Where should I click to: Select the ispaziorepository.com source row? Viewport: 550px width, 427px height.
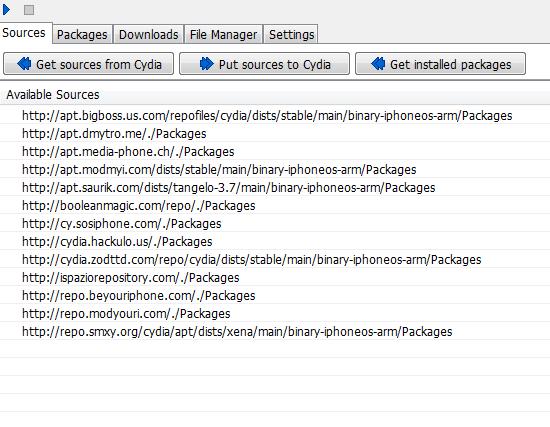pyautogui.click(x=275, y=278)
